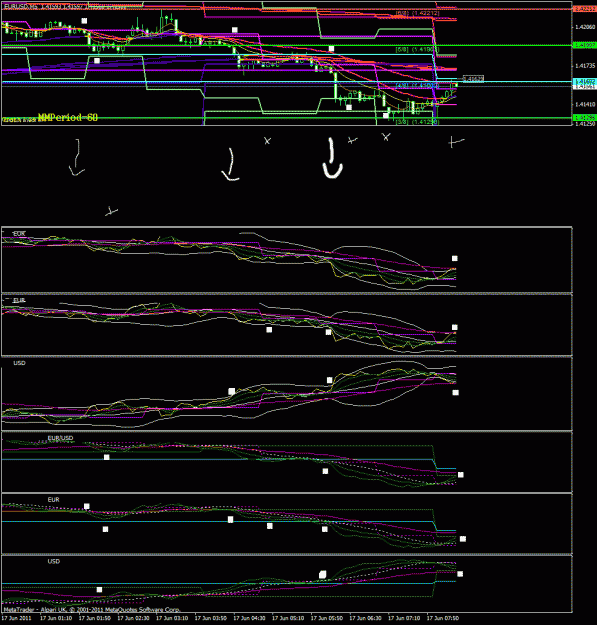Click the 17 Jun 03:50 time label
The width and height of the screenshot is (597, 625).
[x=211, y=618]
